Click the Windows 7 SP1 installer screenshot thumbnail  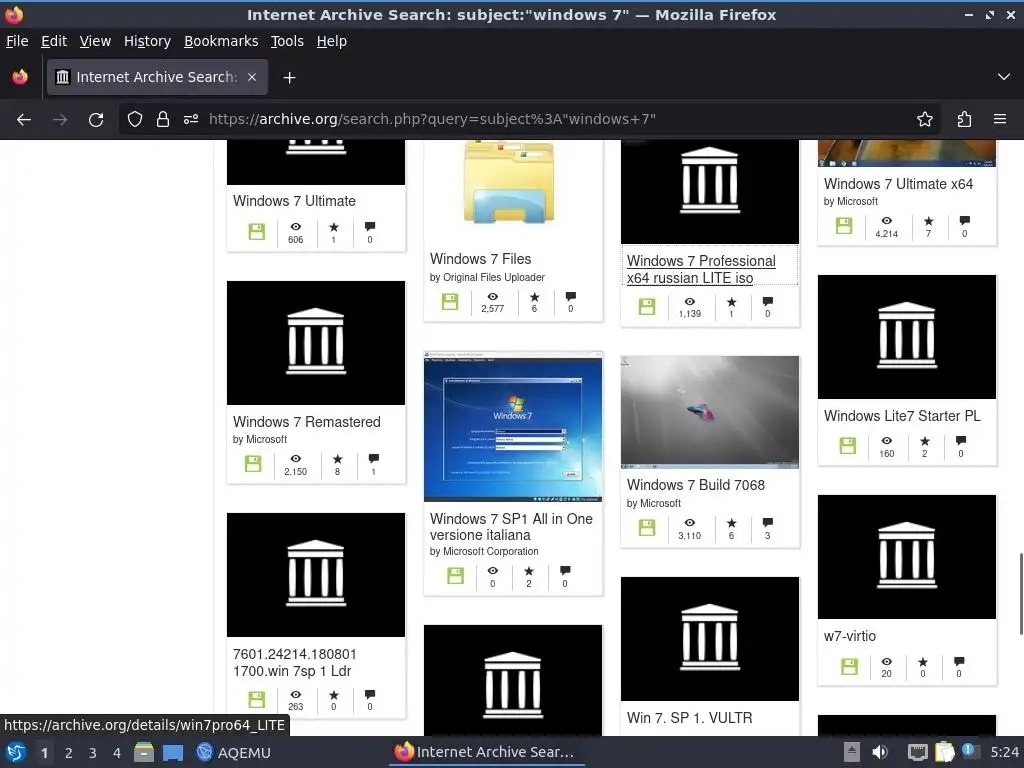click(513, 428)
